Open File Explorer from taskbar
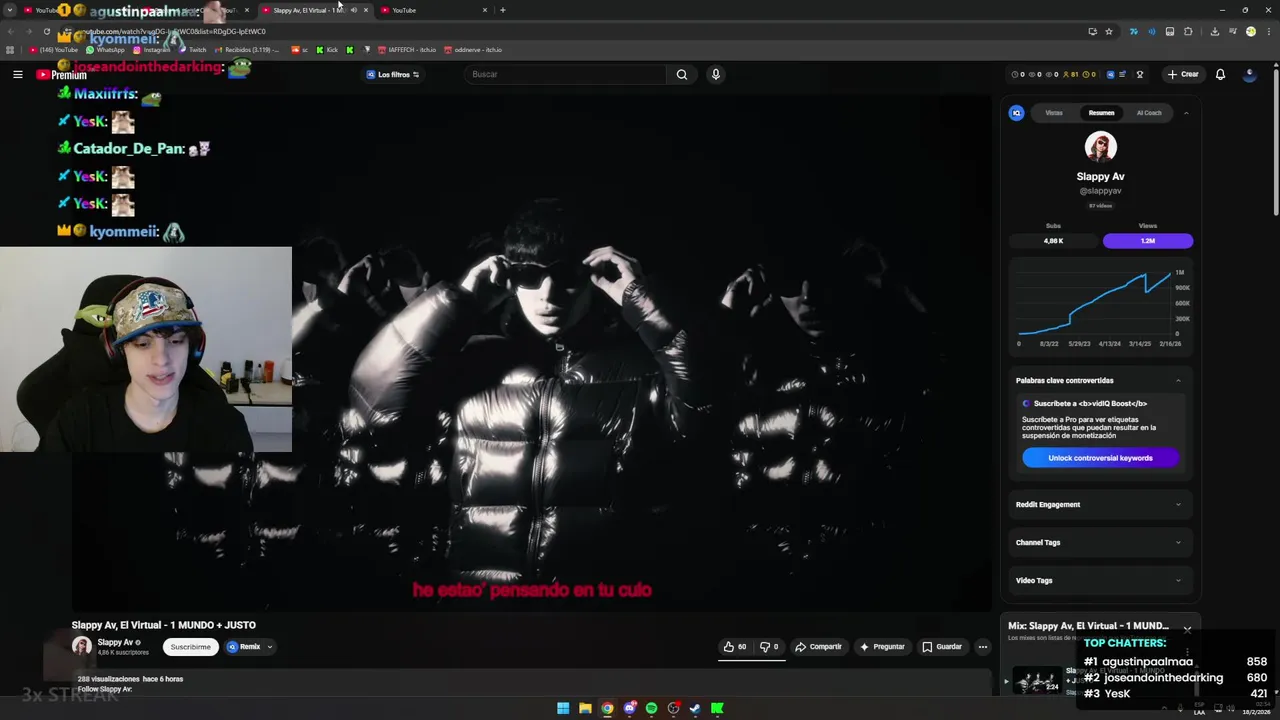 (585, 708)
